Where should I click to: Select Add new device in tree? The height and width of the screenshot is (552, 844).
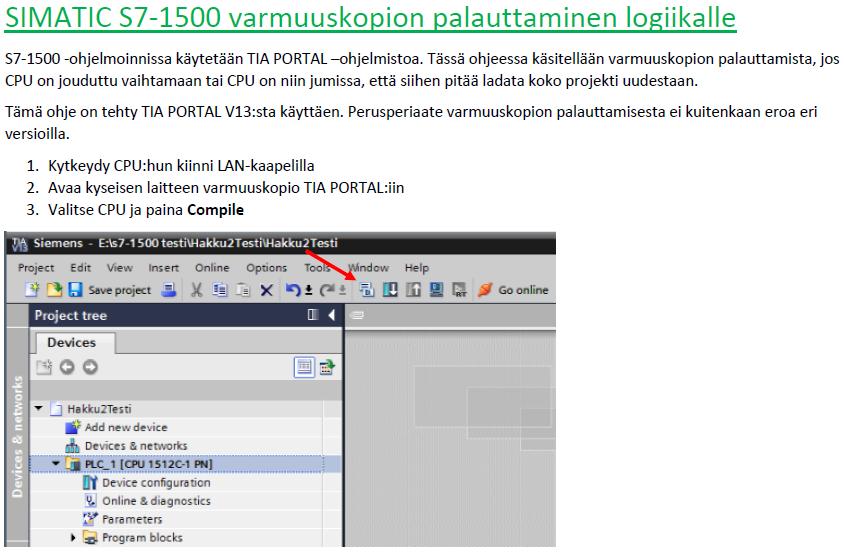point(126,427)
